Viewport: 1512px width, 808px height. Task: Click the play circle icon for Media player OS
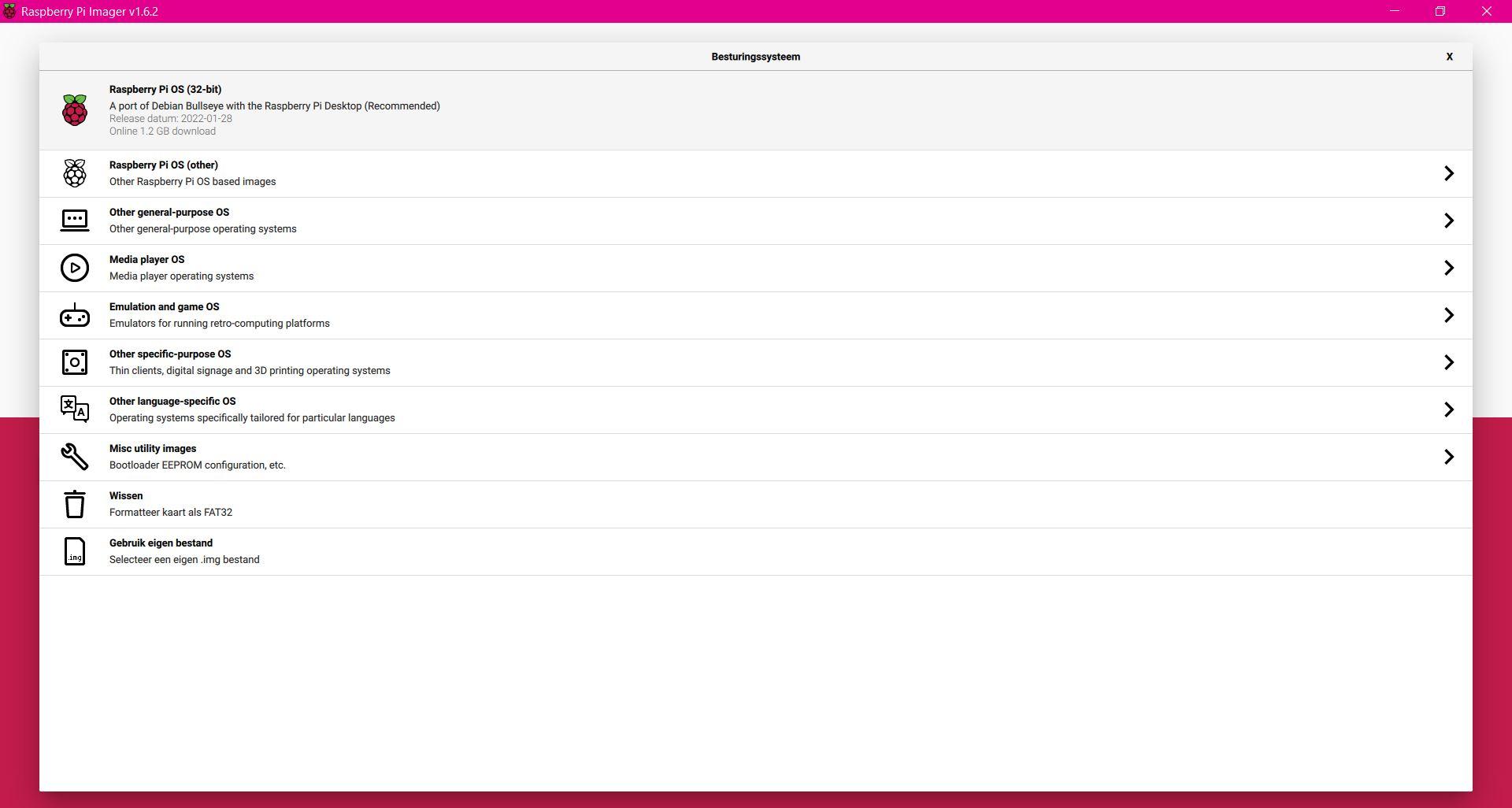[75, 268]
